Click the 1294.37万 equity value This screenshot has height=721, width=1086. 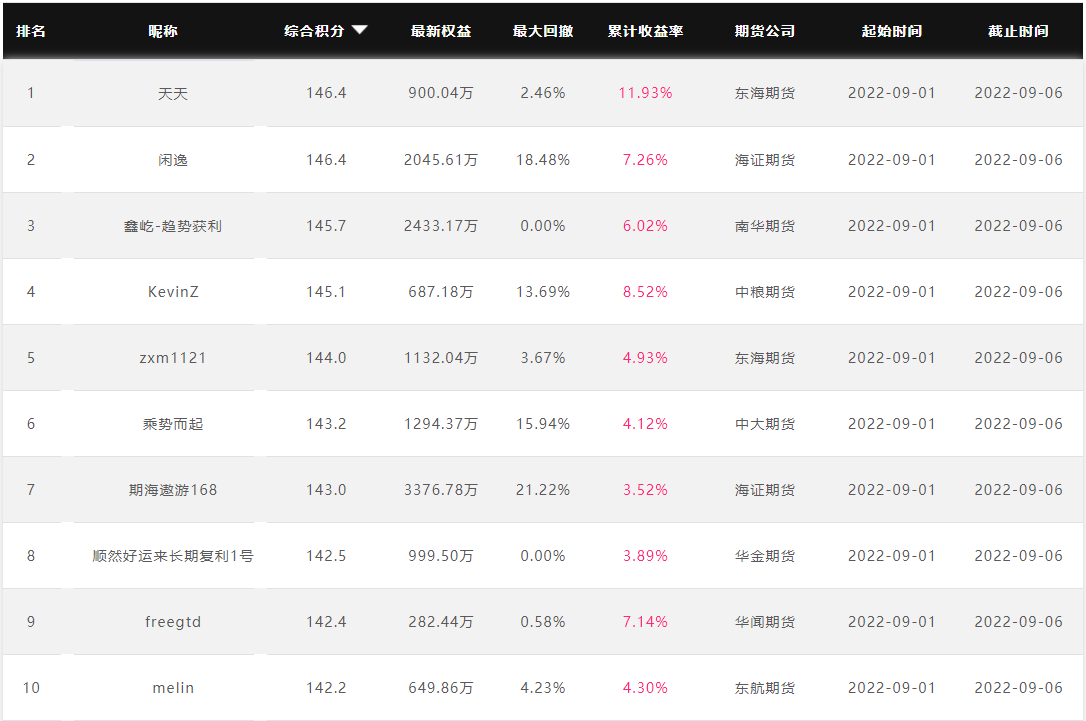click(440, 424)
